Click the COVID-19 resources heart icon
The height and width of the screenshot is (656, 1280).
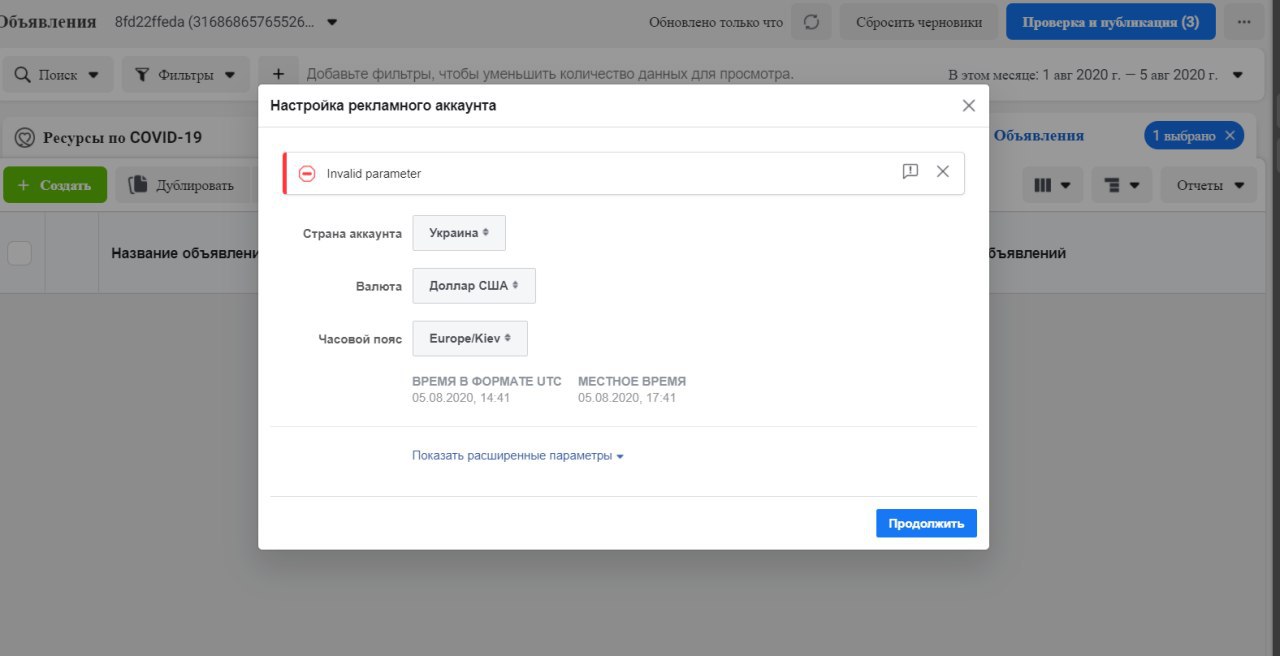click(x=25, y=137)
